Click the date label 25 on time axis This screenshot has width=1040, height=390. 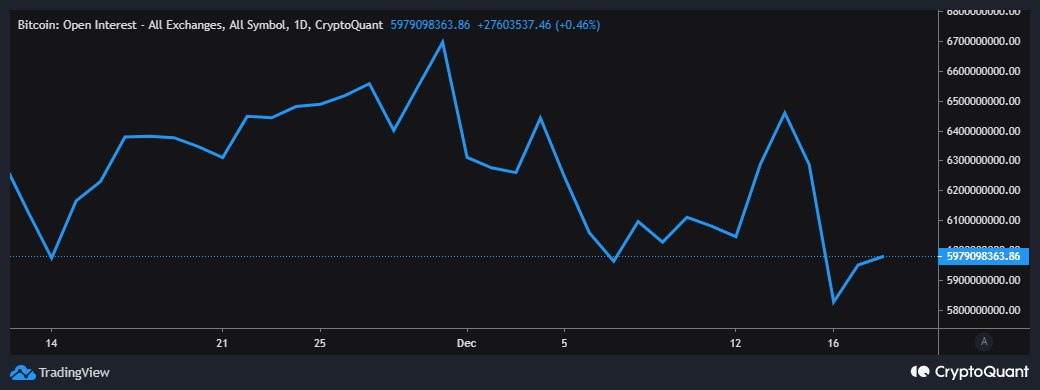320,343
